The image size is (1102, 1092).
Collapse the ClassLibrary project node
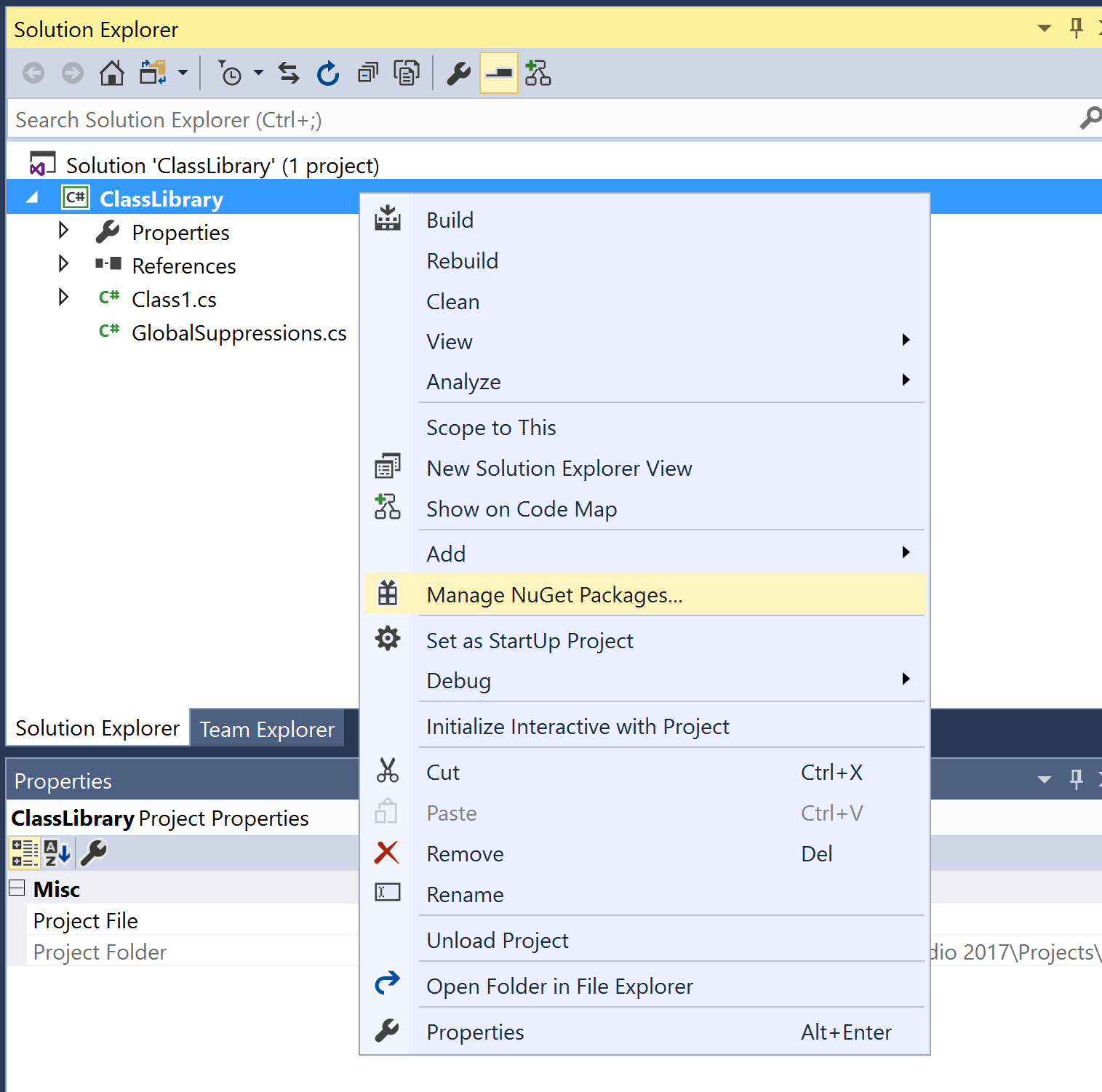click(32, 198)
